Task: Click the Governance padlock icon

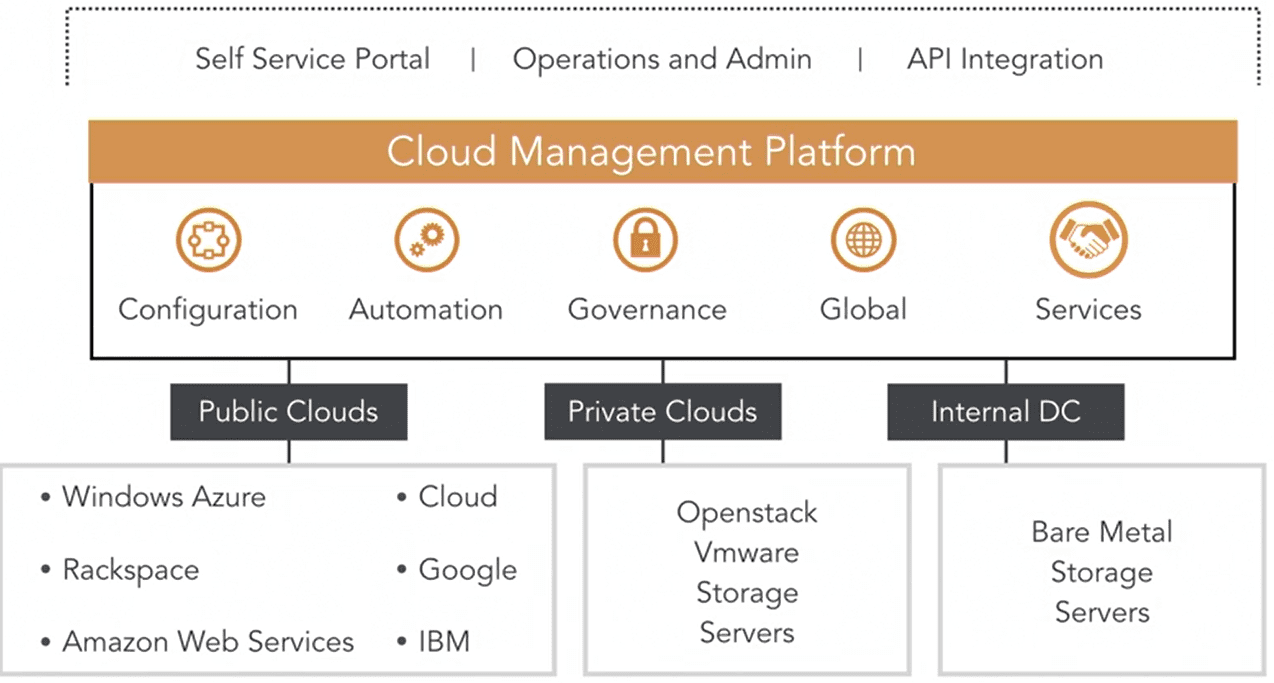Action: (x=645, y=240)
